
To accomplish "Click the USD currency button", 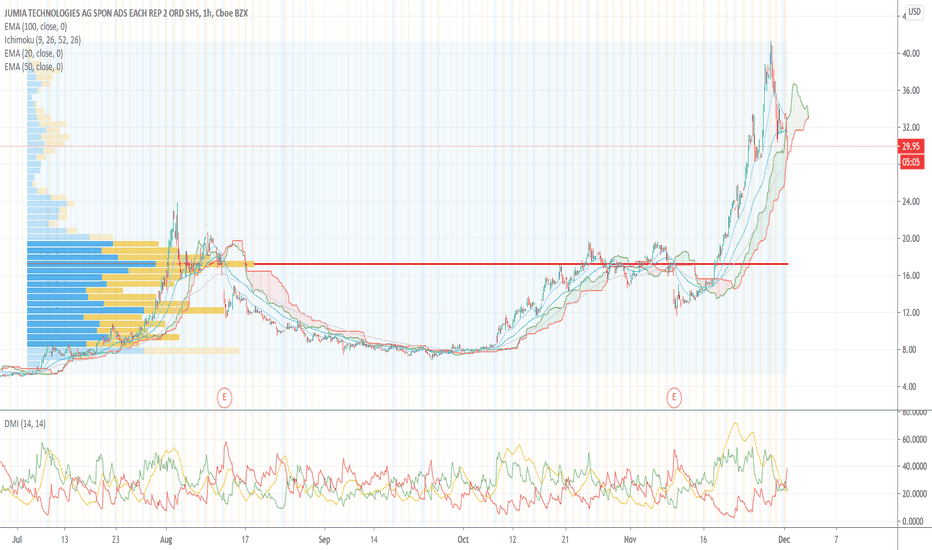I will 914,12.
